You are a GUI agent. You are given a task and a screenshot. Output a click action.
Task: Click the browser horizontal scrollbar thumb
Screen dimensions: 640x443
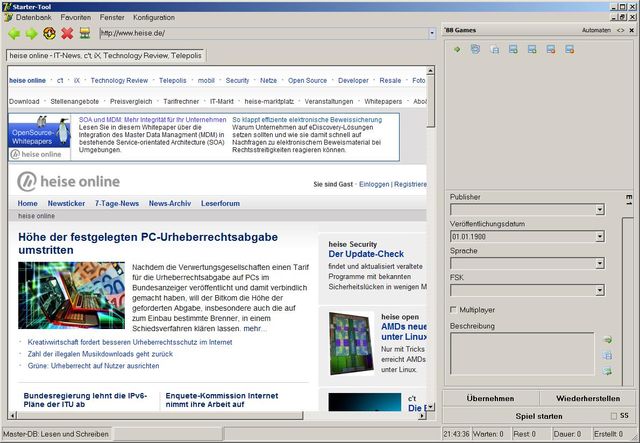pyautogui.click(x=160, y=416)
